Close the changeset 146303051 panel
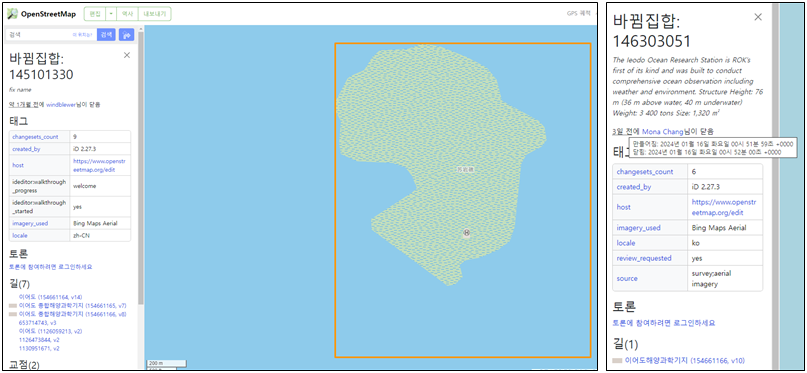Image resolution: width=807 pixels, height=373 pixels. point(758,17)
